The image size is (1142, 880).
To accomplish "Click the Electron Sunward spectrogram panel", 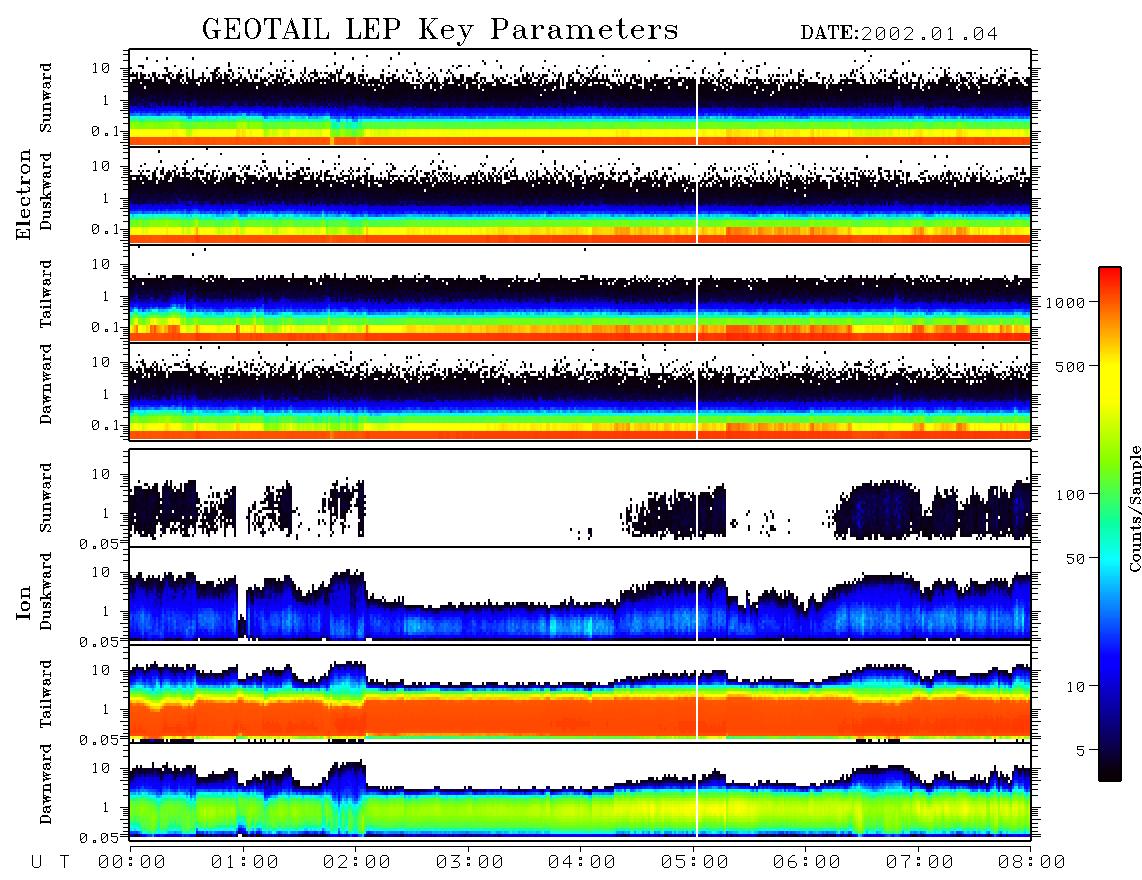I will [x=580, y=98].
